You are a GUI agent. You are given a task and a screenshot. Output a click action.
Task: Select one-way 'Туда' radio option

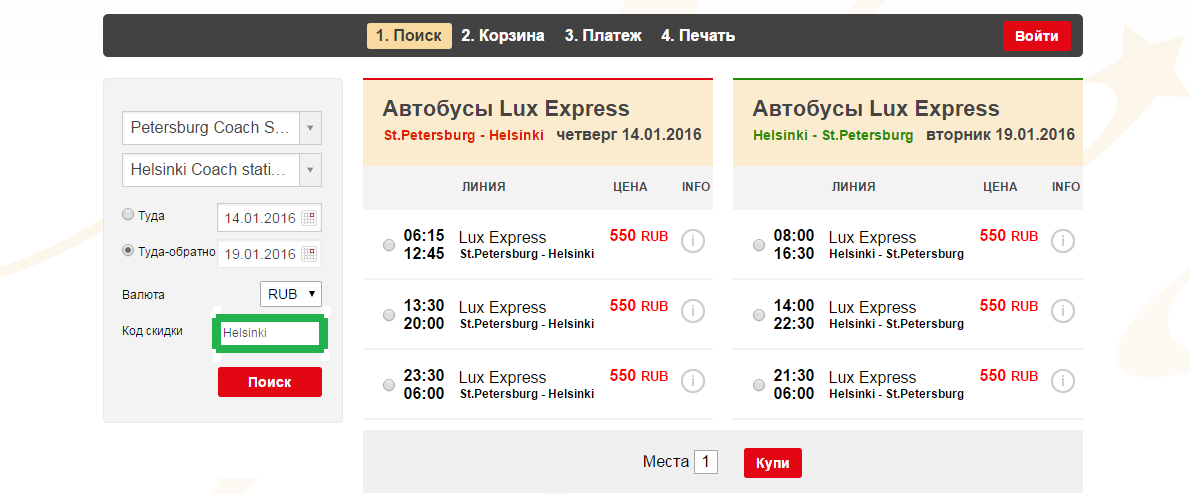(x=127, y=215)
